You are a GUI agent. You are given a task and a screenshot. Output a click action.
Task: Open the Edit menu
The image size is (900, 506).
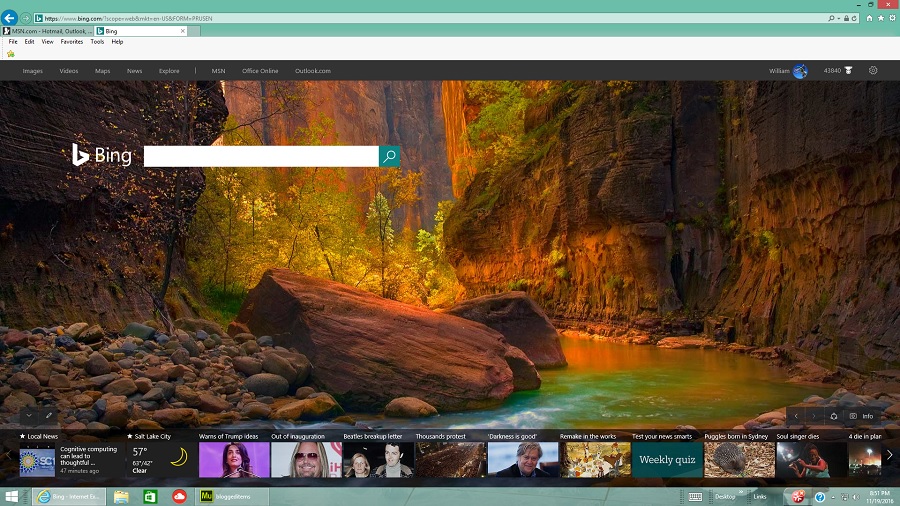pos(29,41)
